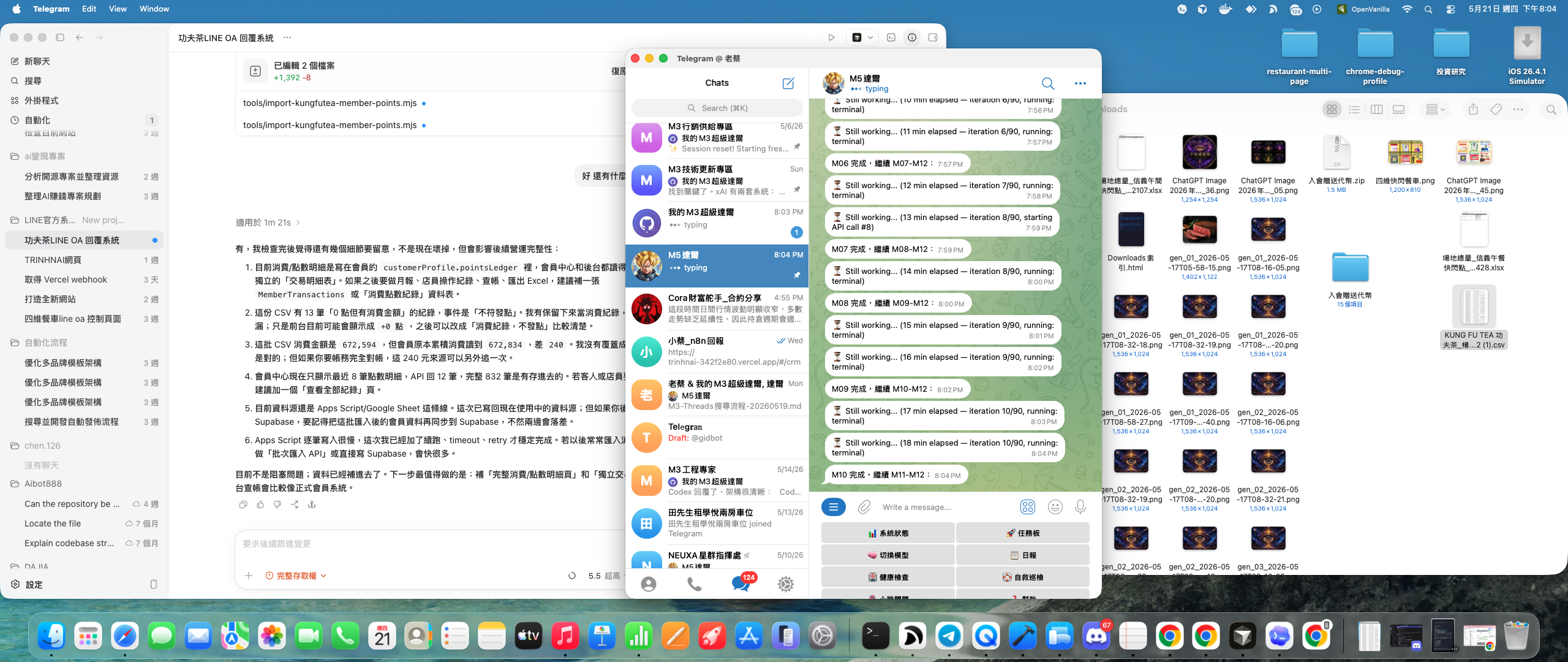Open the Apple menu

click(17, 9)
